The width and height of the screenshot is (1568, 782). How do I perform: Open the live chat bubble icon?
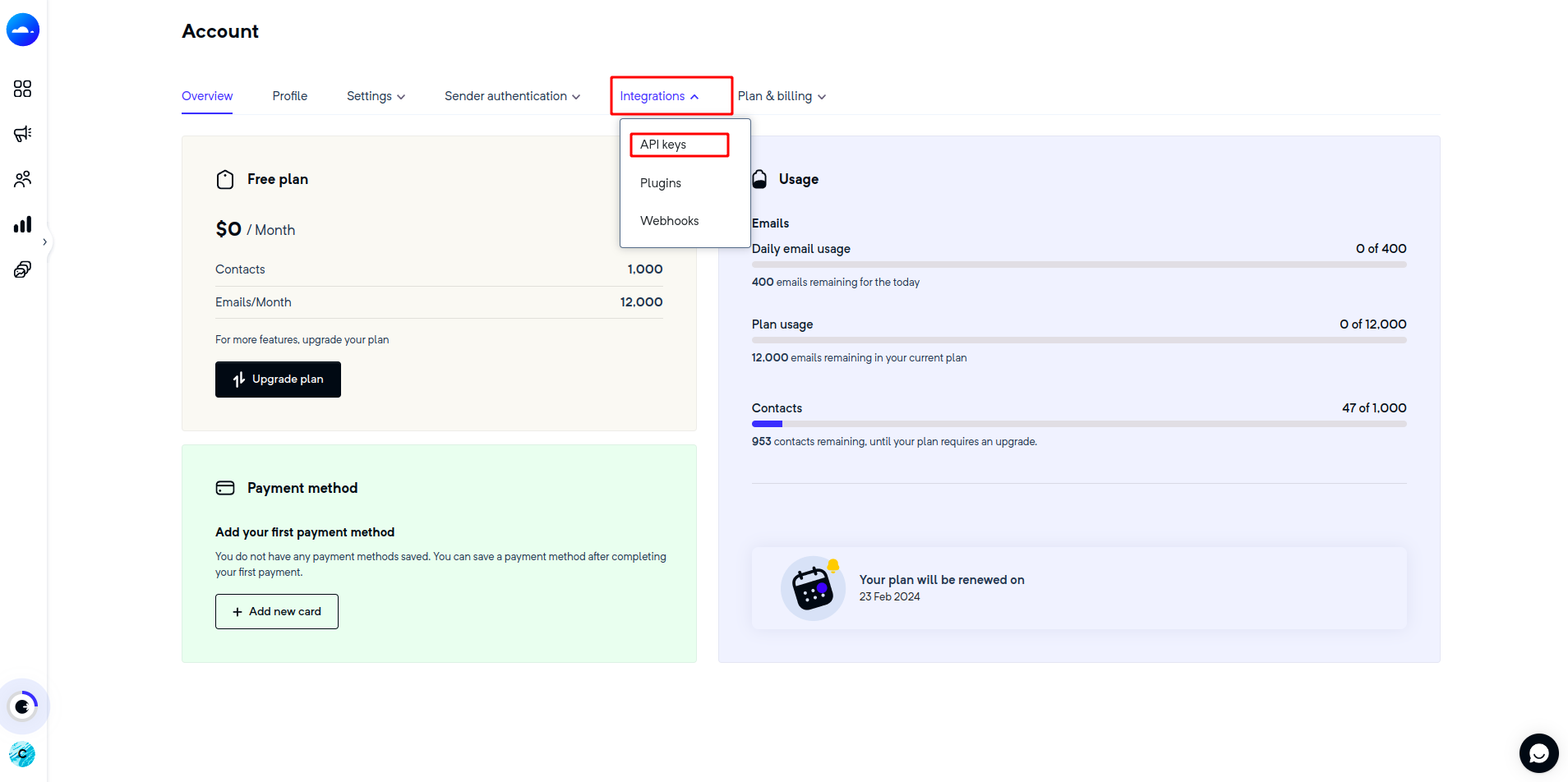pyautogui.click(x=1538, y=753)
